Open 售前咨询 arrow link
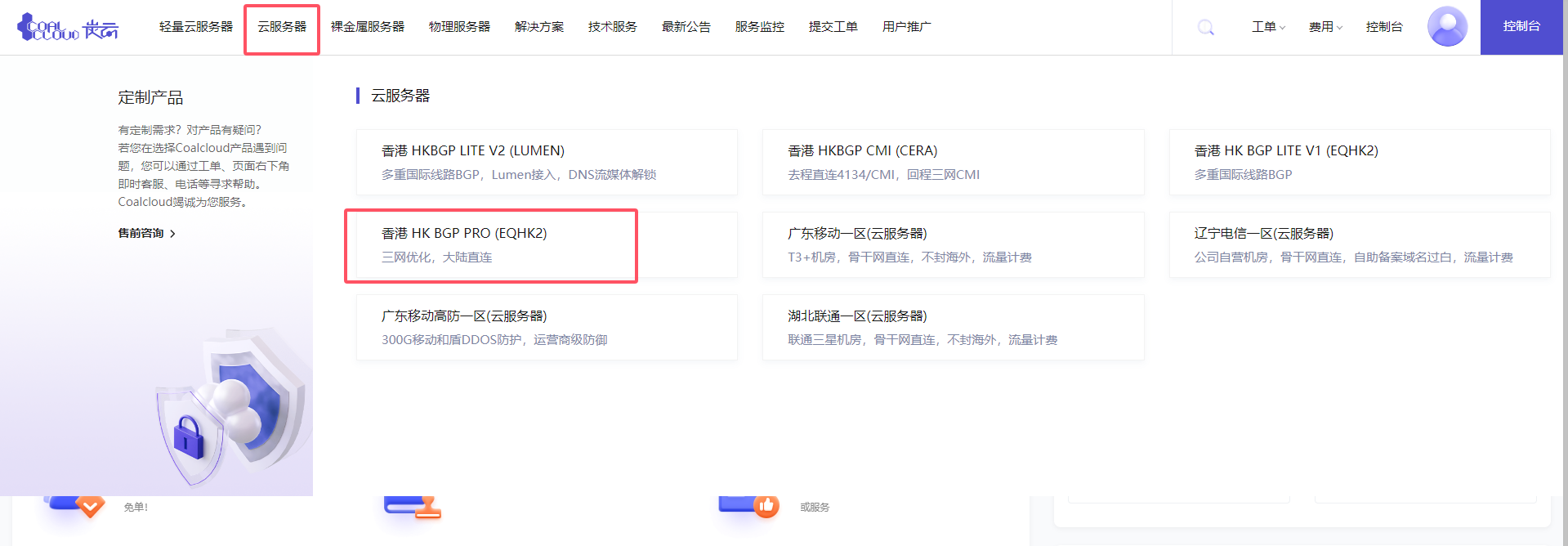Viewport: 1568px width, 546px height. click(147, 234)
